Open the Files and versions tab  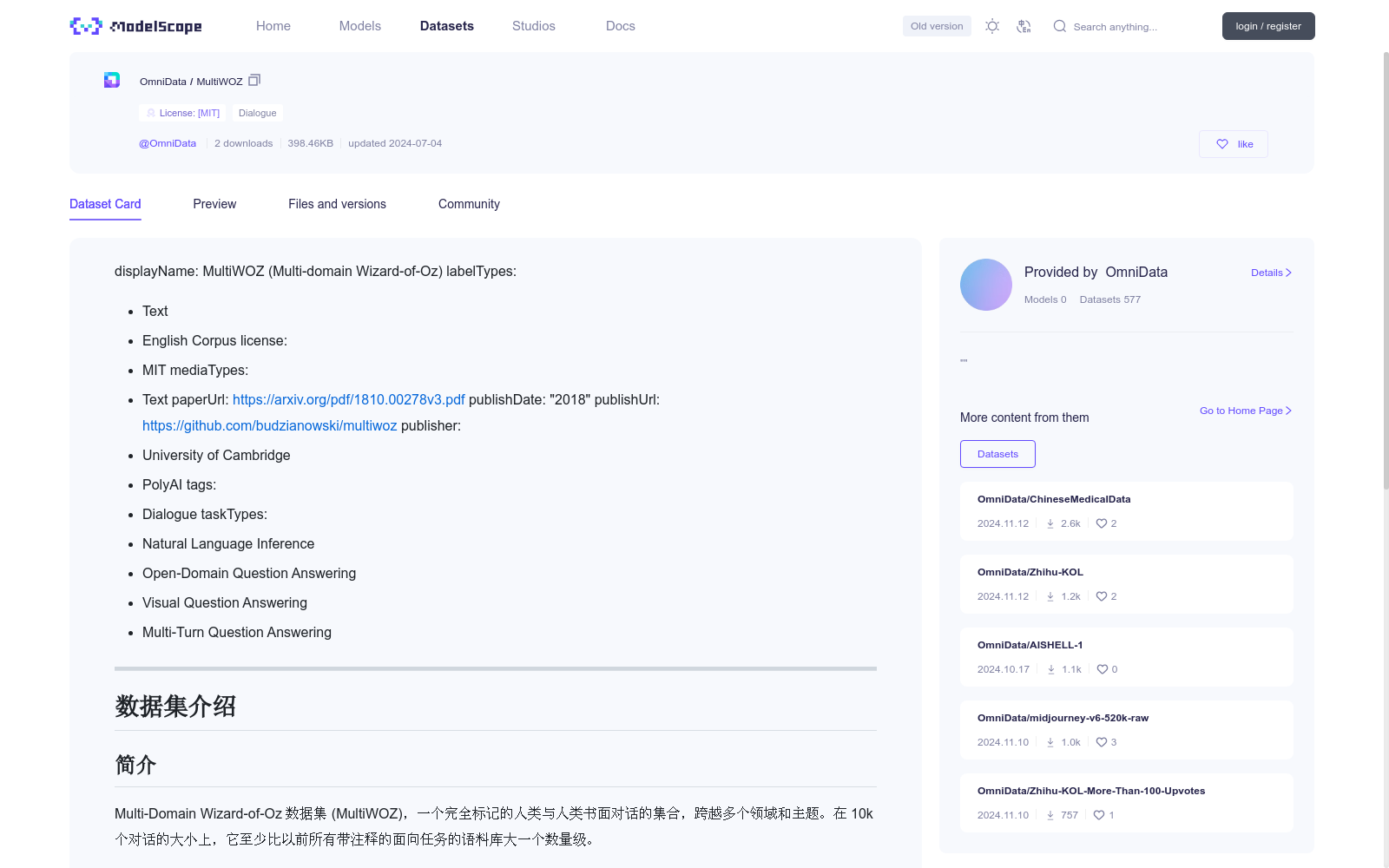pyautogui.click(x=337, y=204)
